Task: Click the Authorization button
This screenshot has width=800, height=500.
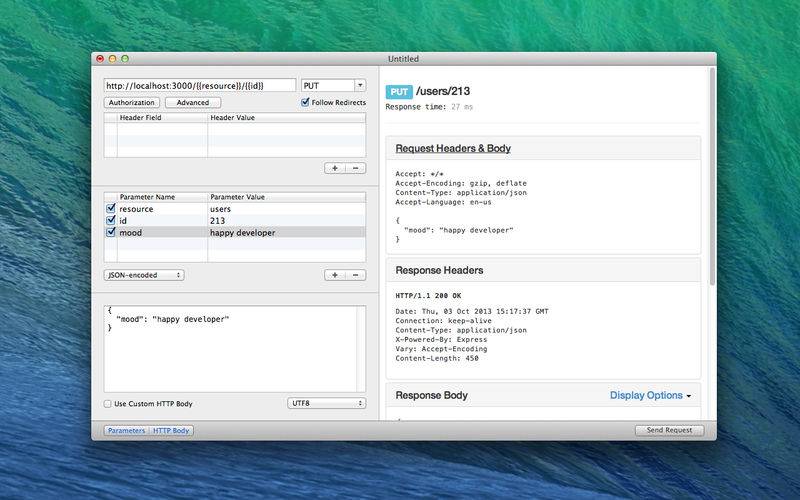Action: 132,103
